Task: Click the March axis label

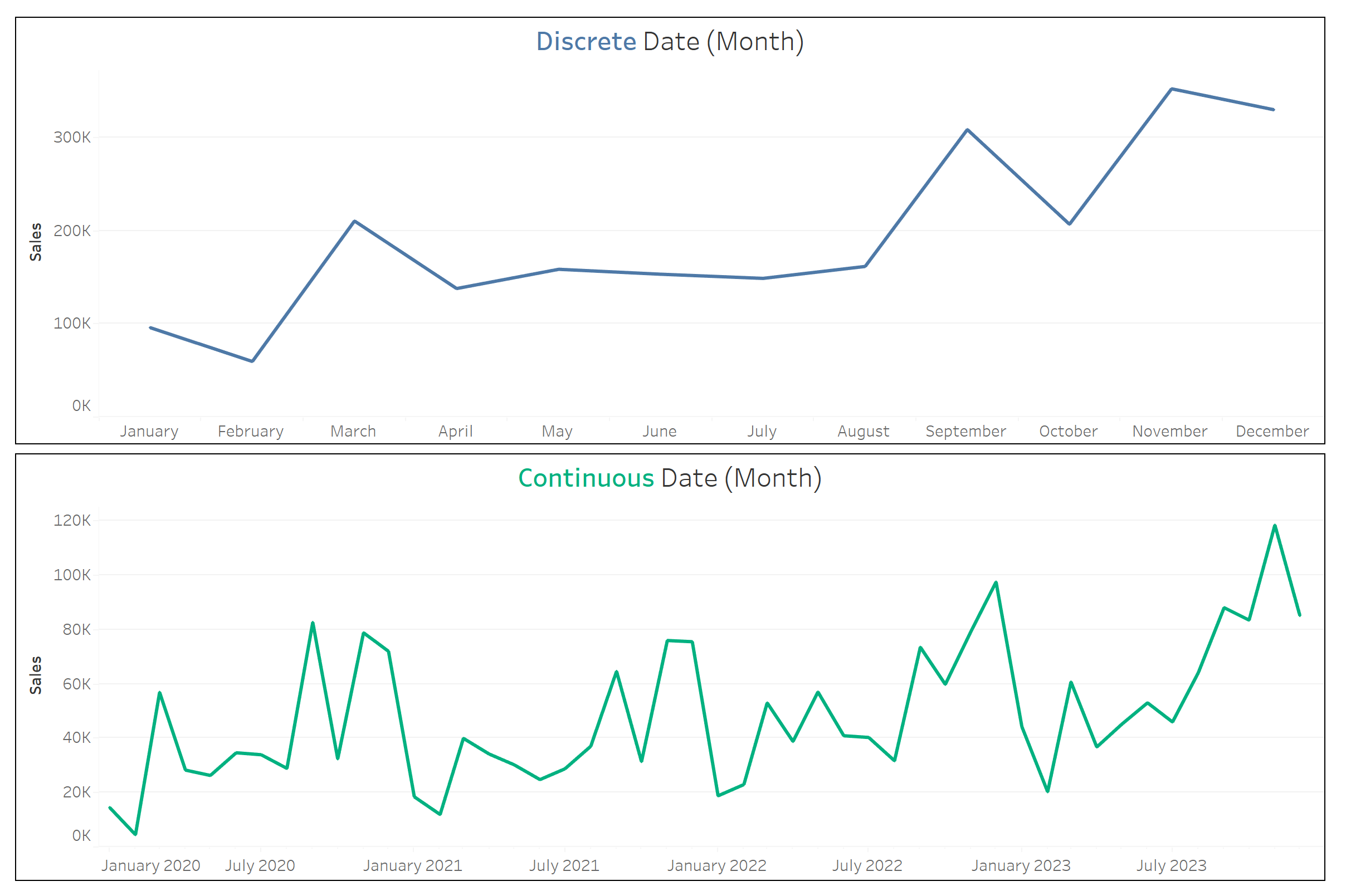Action: 353,432
